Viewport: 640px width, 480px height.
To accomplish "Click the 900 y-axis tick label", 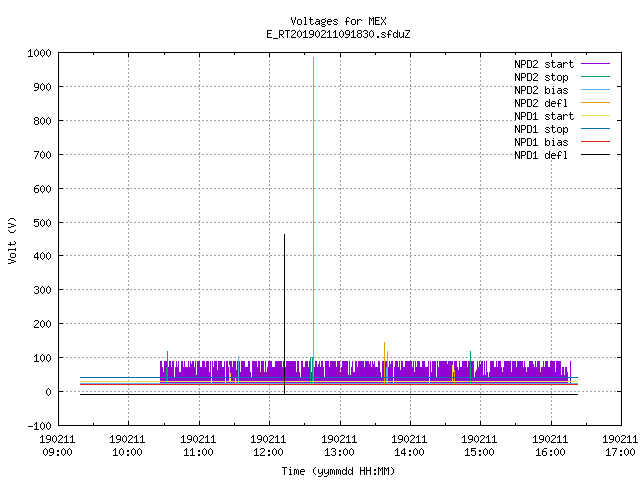I will 42,87.
